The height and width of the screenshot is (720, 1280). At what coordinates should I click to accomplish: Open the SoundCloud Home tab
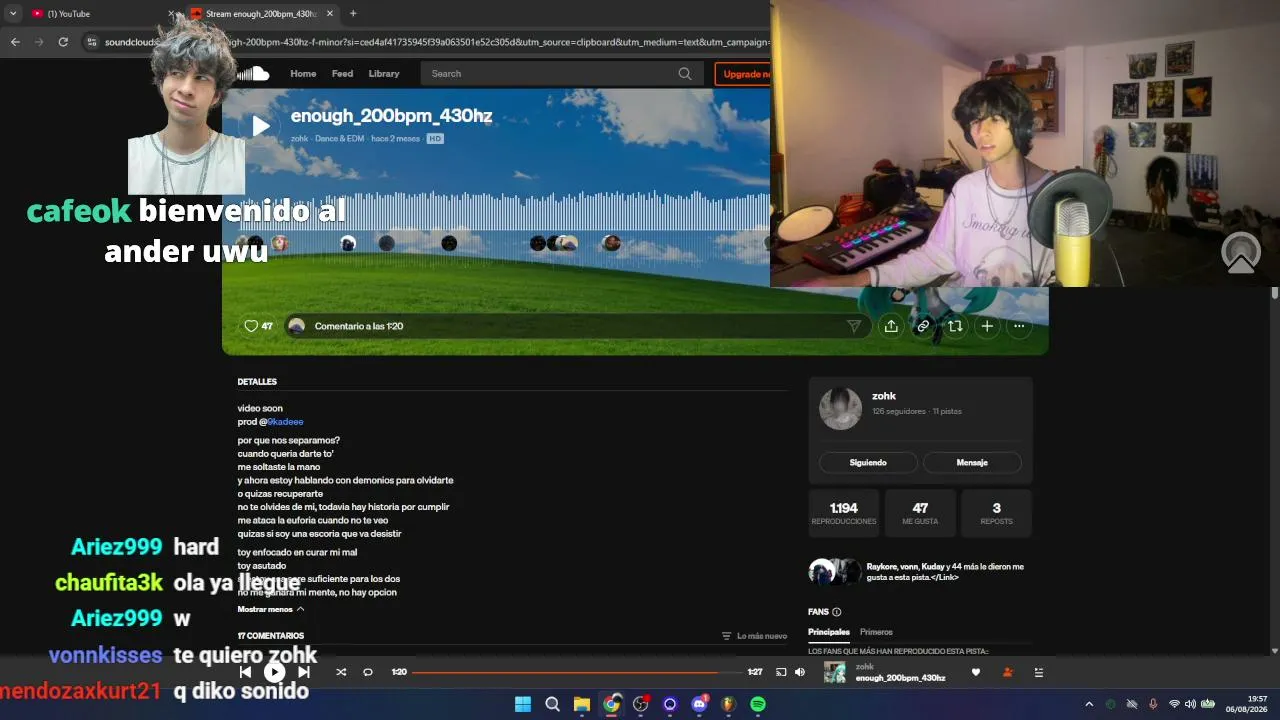(303, 73)
